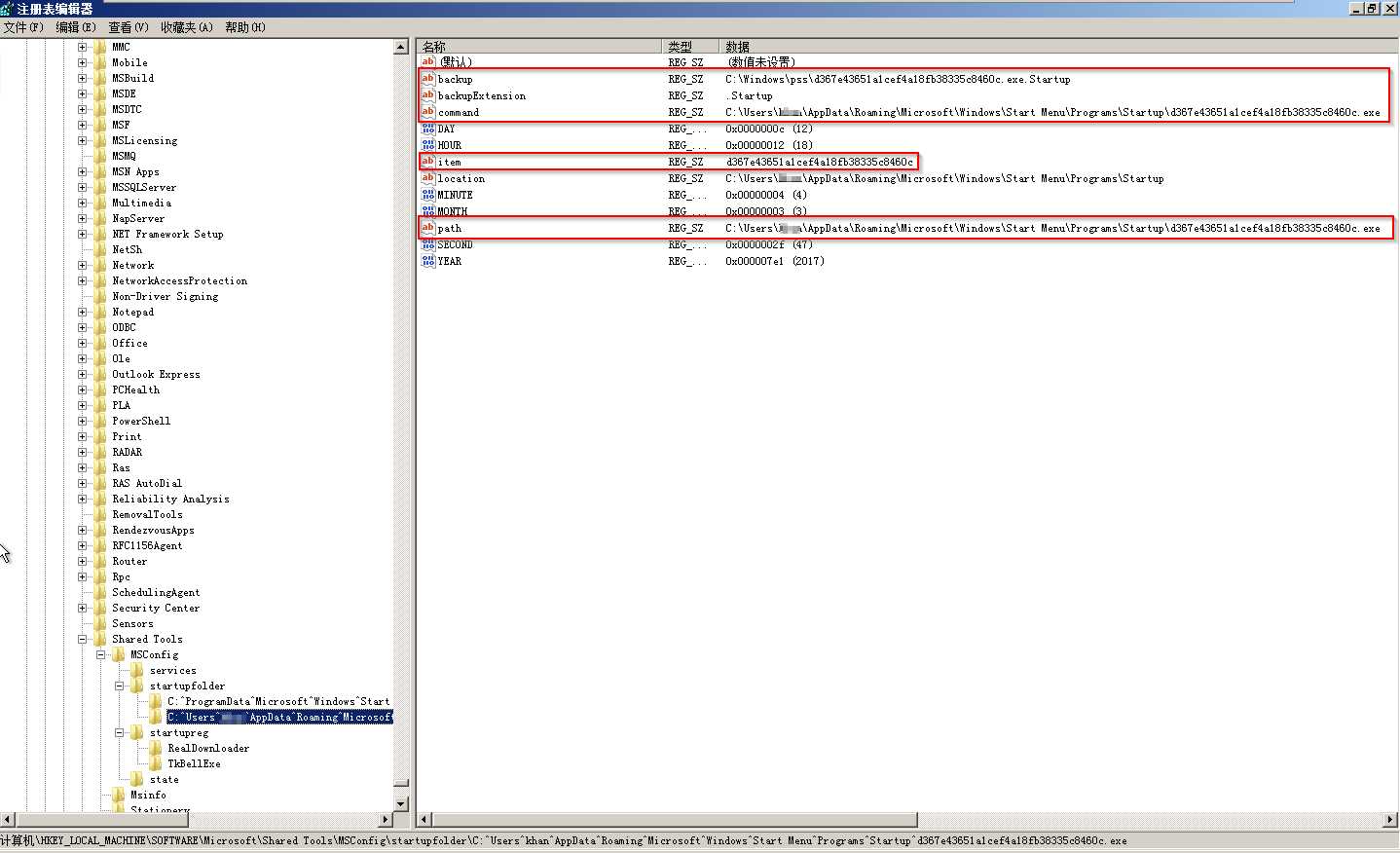Click the binary icon of the MINUTE value
The width and height of the screenshot is (1400, 853).
click(427, 195)
